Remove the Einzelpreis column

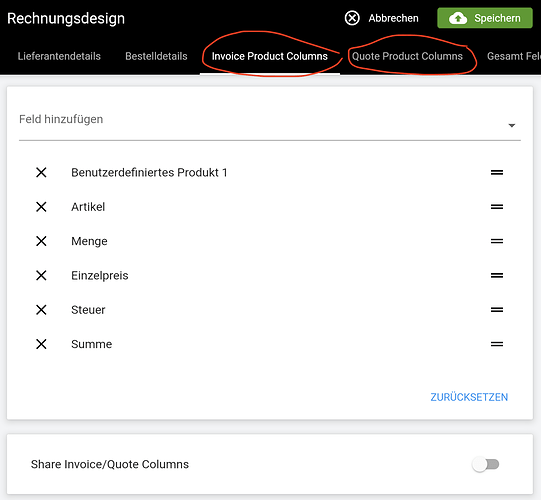pyautogui.click(x=41, y=275)
